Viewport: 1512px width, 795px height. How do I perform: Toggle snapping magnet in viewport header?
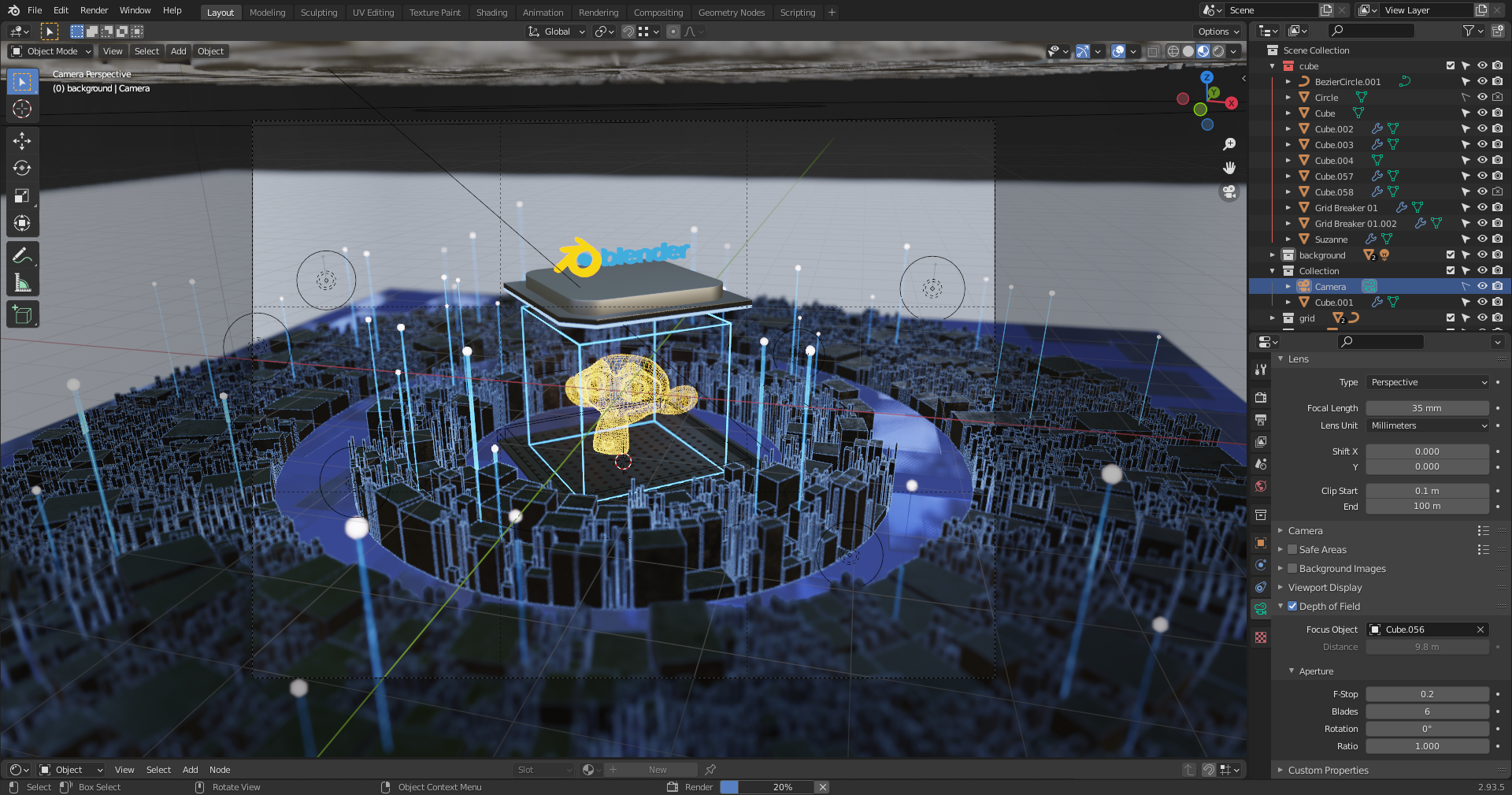coord(628,32)
